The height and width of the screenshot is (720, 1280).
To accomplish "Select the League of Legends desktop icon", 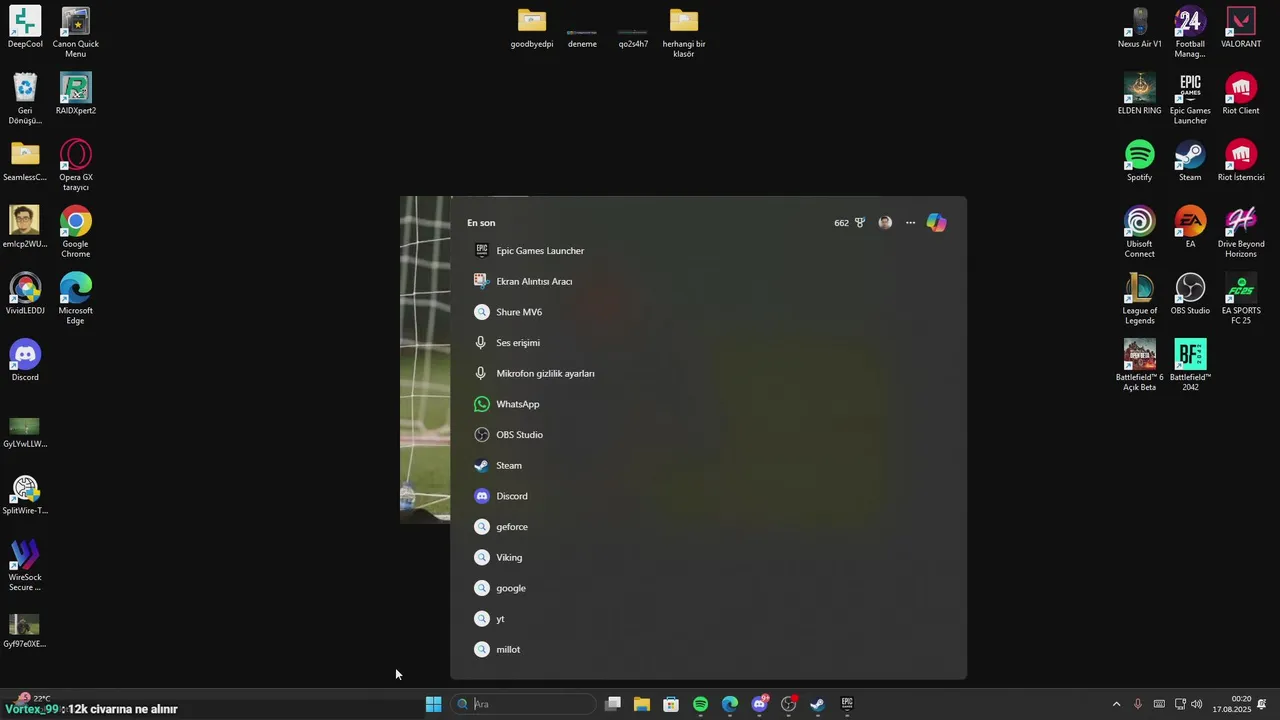I will [x=1140, y=298].
